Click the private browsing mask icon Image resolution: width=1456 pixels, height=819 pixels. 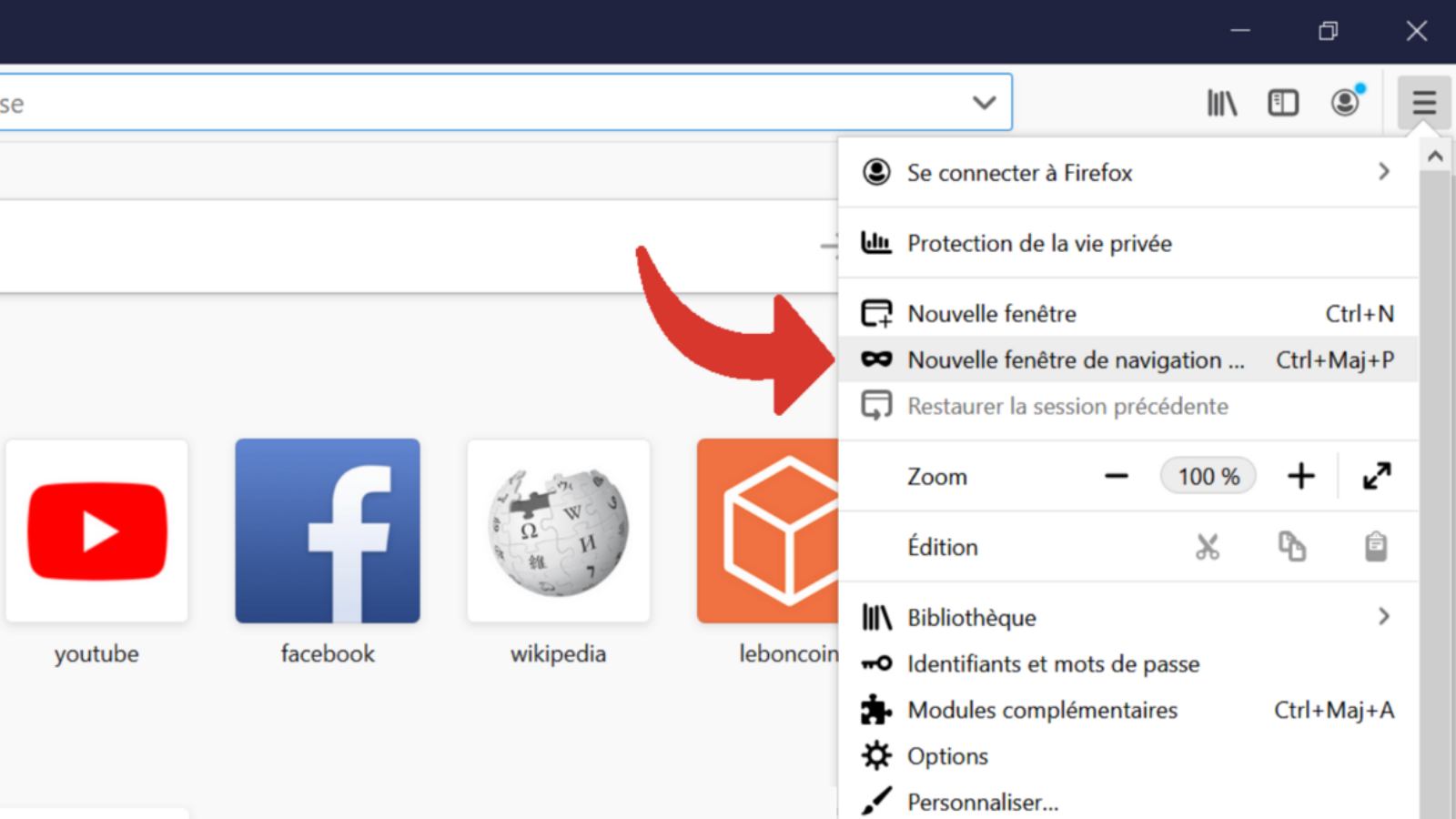[876, 359]
